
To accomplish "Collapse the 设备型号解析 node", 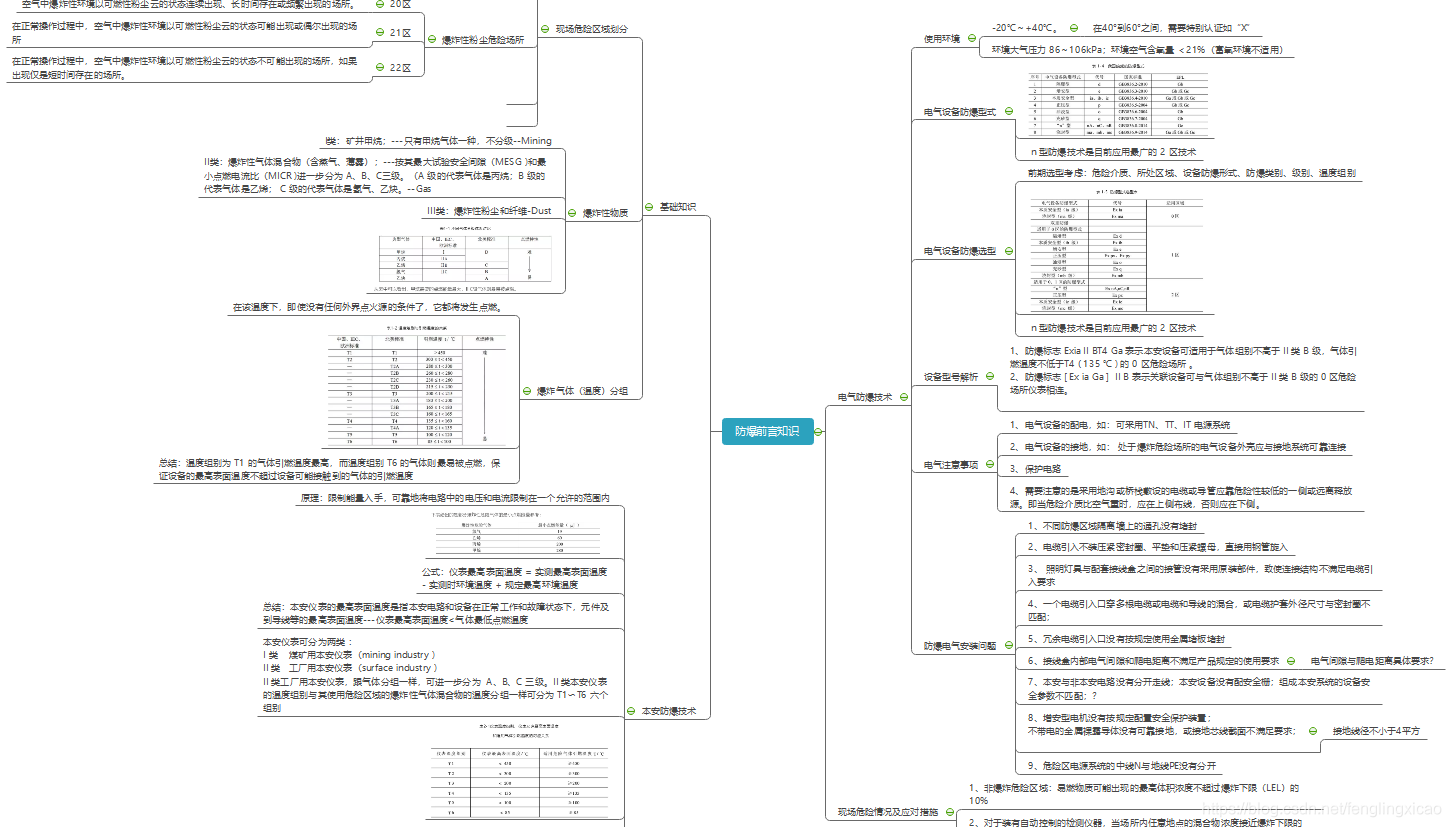I will point(989,377).
